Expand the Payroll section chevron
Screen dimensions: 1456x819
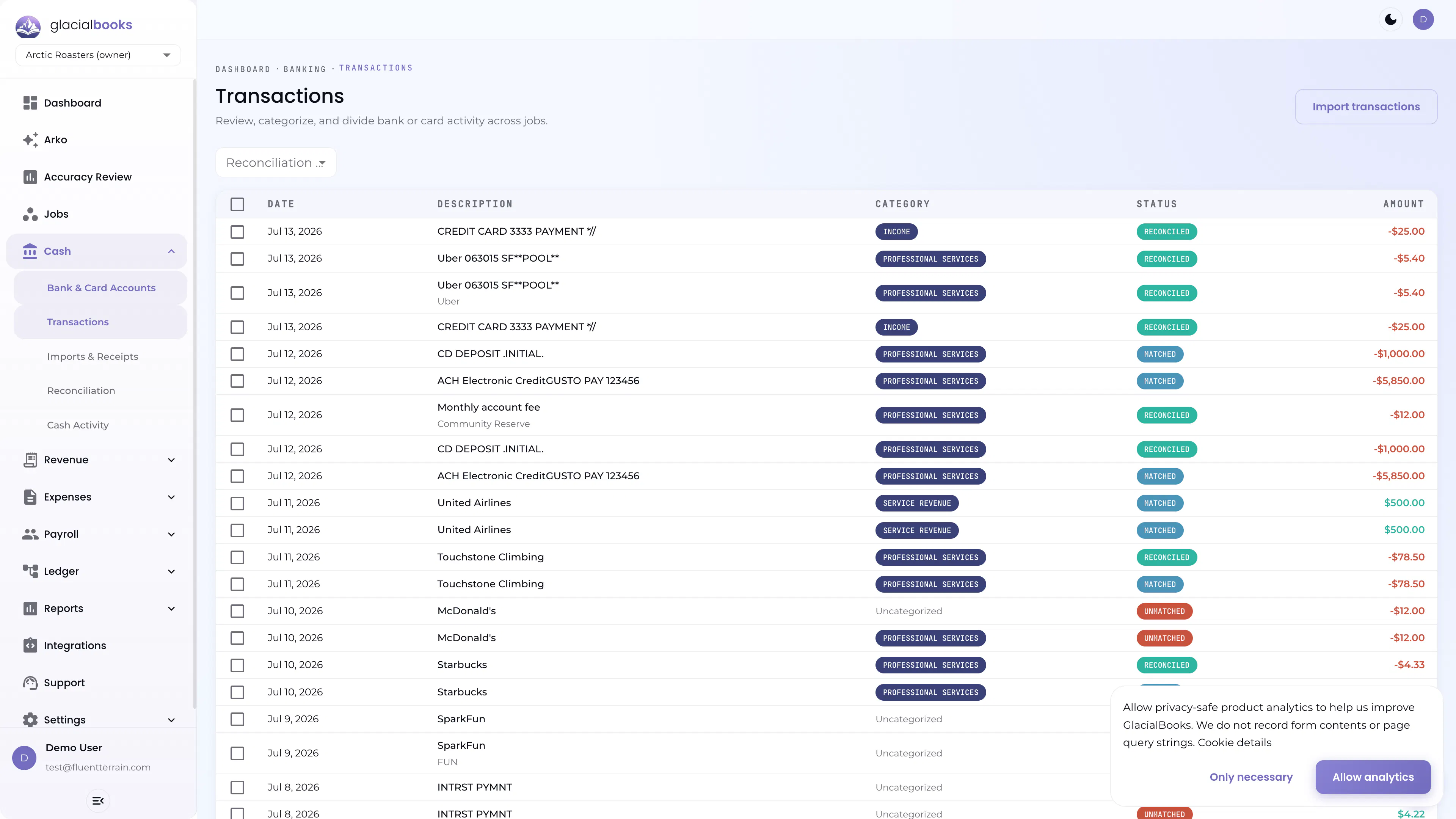[171, 534]
